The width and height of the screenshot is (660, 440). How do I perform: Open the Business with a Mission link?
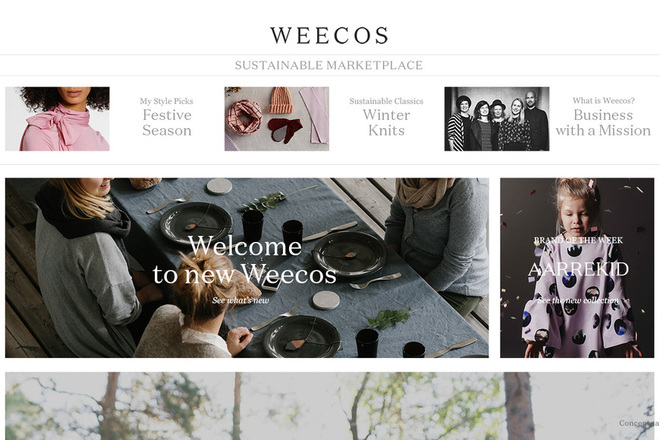coord(603,123)
